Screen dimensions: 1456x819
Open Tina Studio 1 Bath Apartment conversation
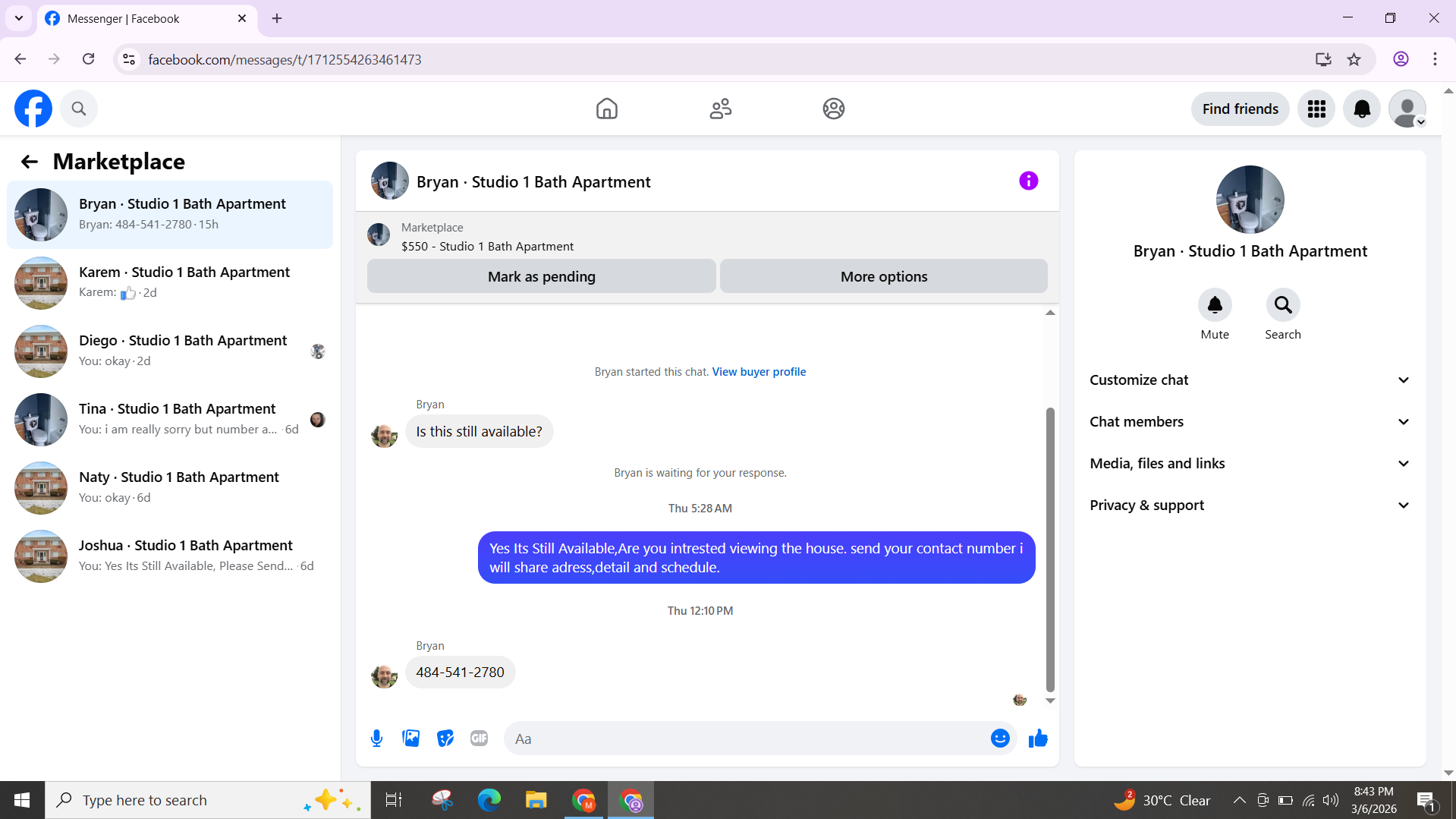(x=170, y=420)
